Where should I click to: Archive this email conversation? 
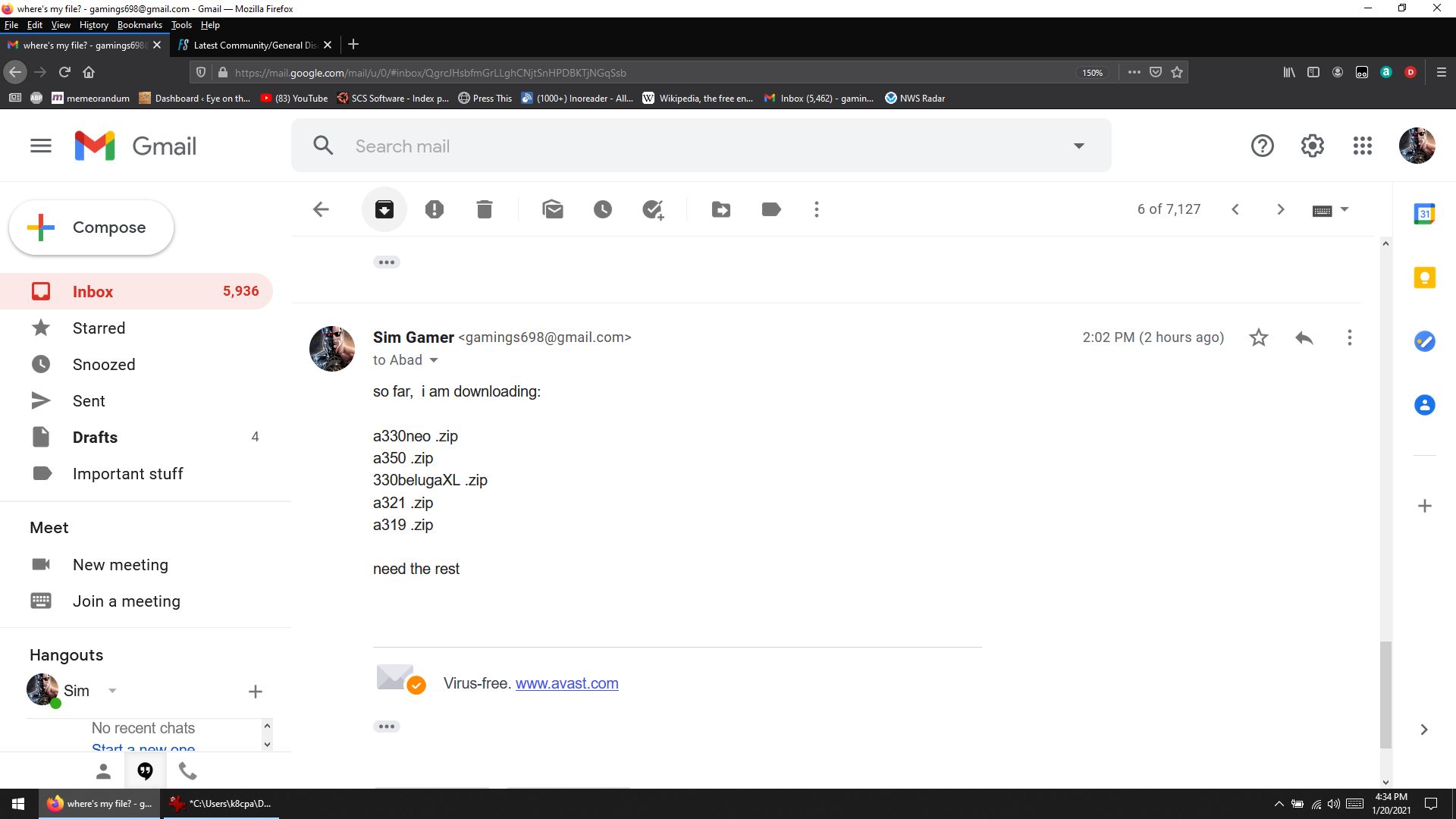tap(384, 209)
